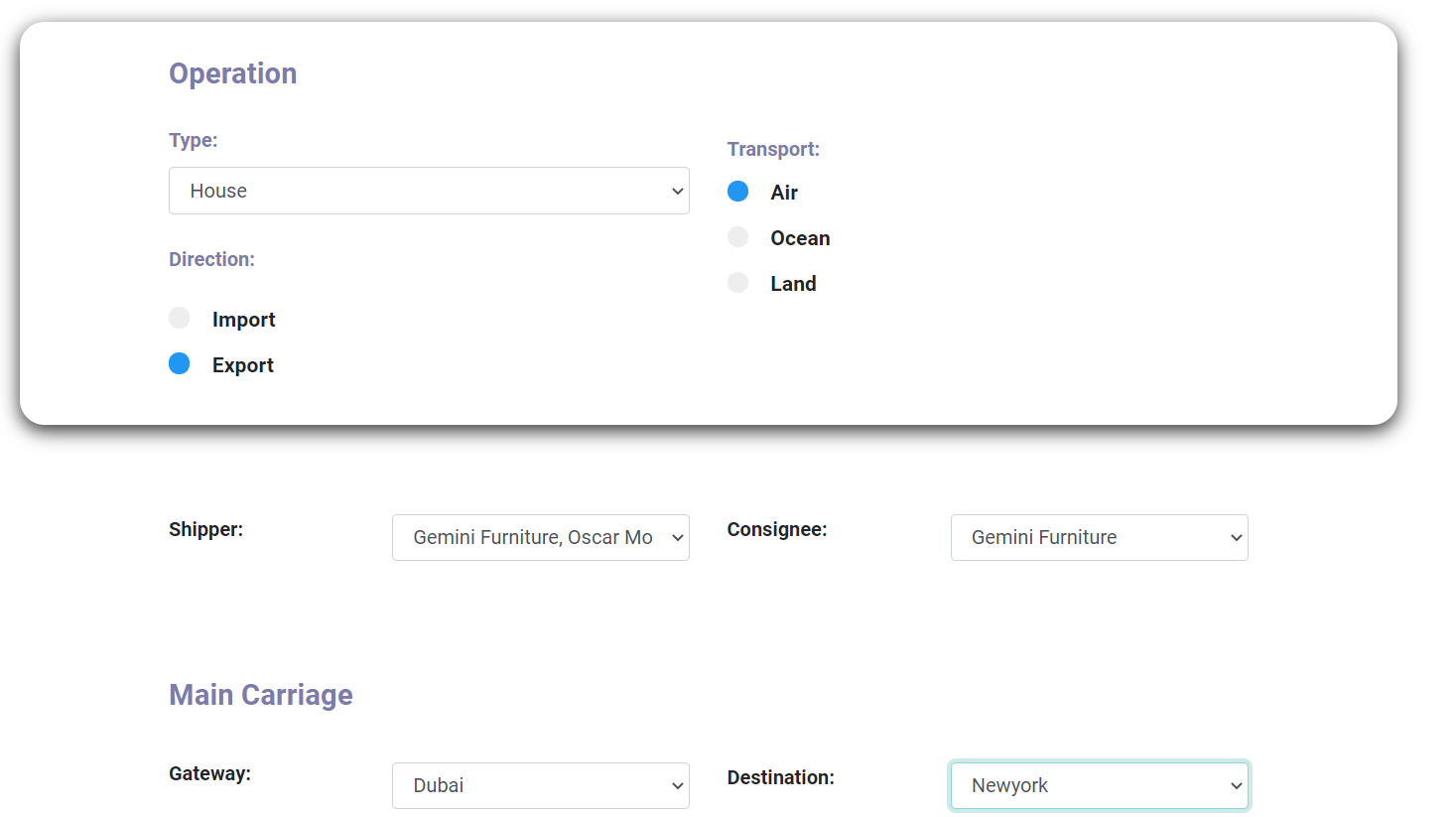Click the Gateway: field label

coord(209,773)
